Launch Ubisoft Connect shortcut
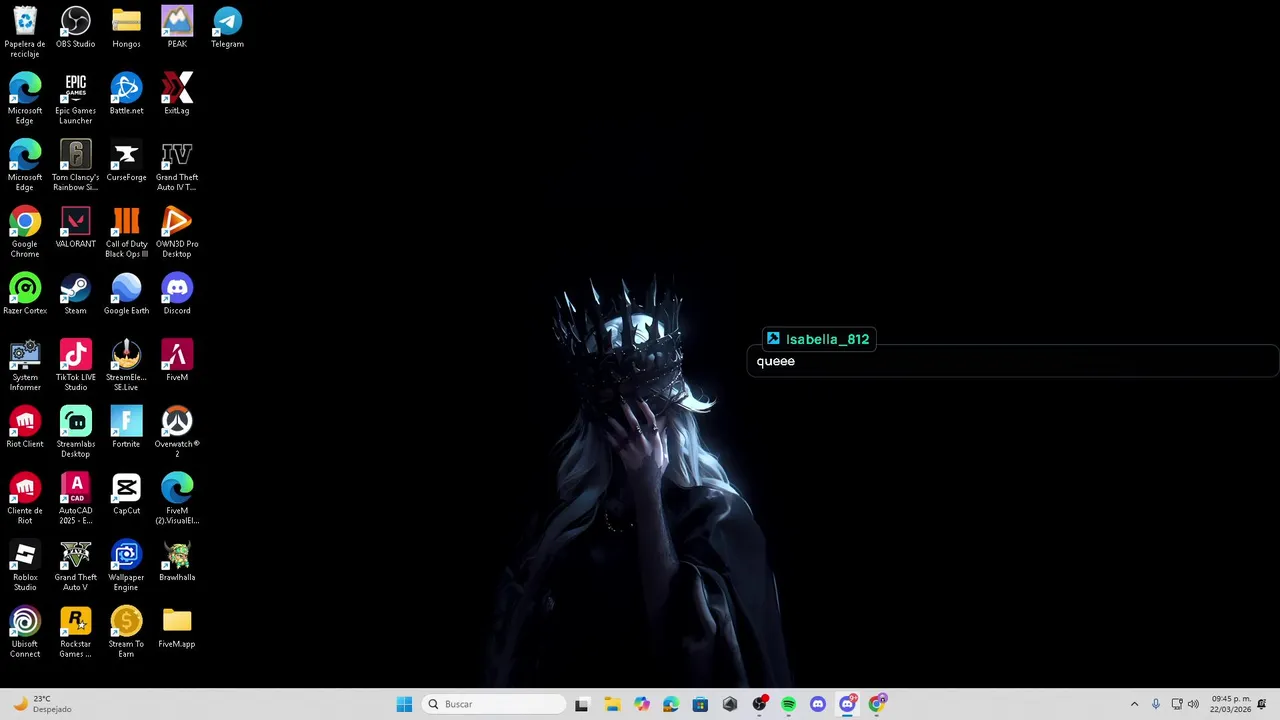 [x=25, y=632]
